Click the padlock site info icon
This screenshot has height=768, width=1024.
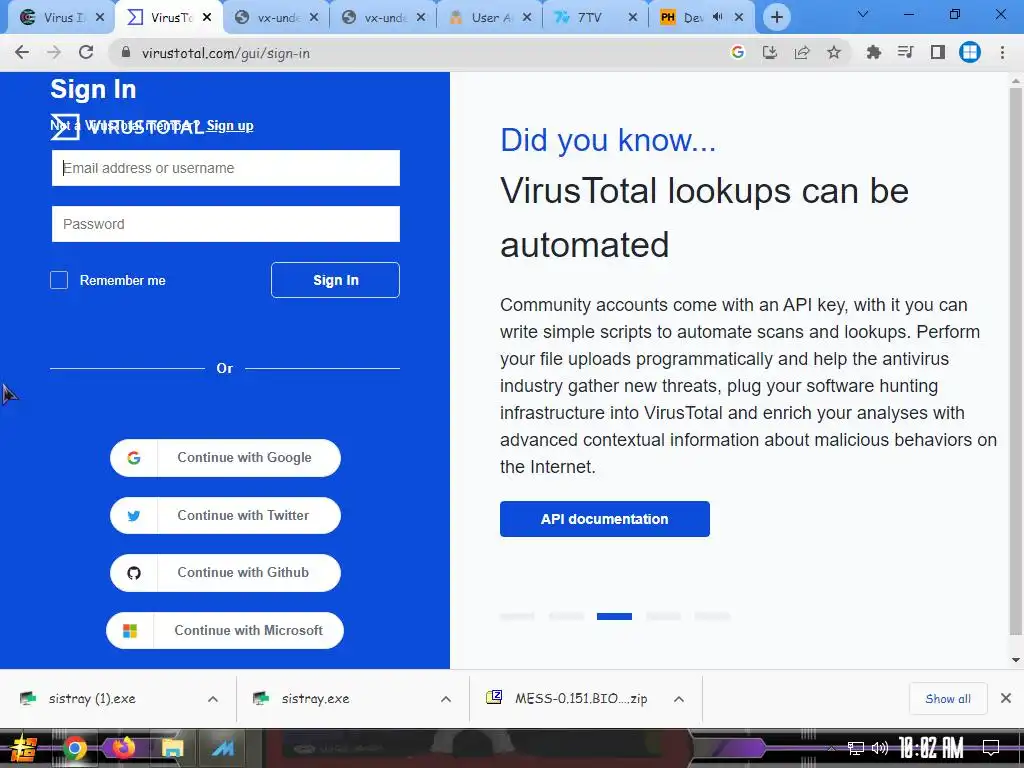(x=125, y=52)
